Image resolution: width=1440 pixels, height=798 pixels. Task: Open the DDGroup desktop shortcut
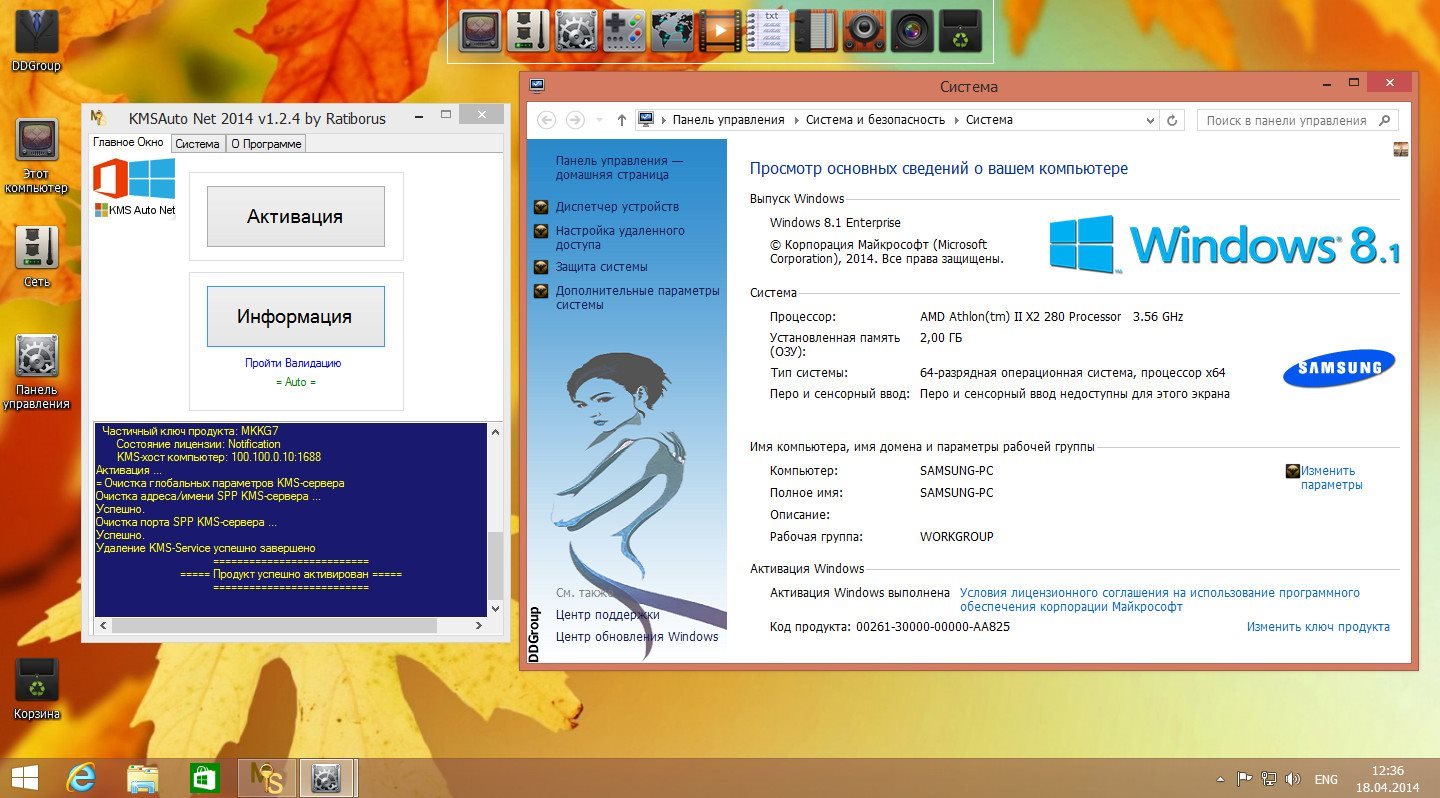tap(36, 41)
